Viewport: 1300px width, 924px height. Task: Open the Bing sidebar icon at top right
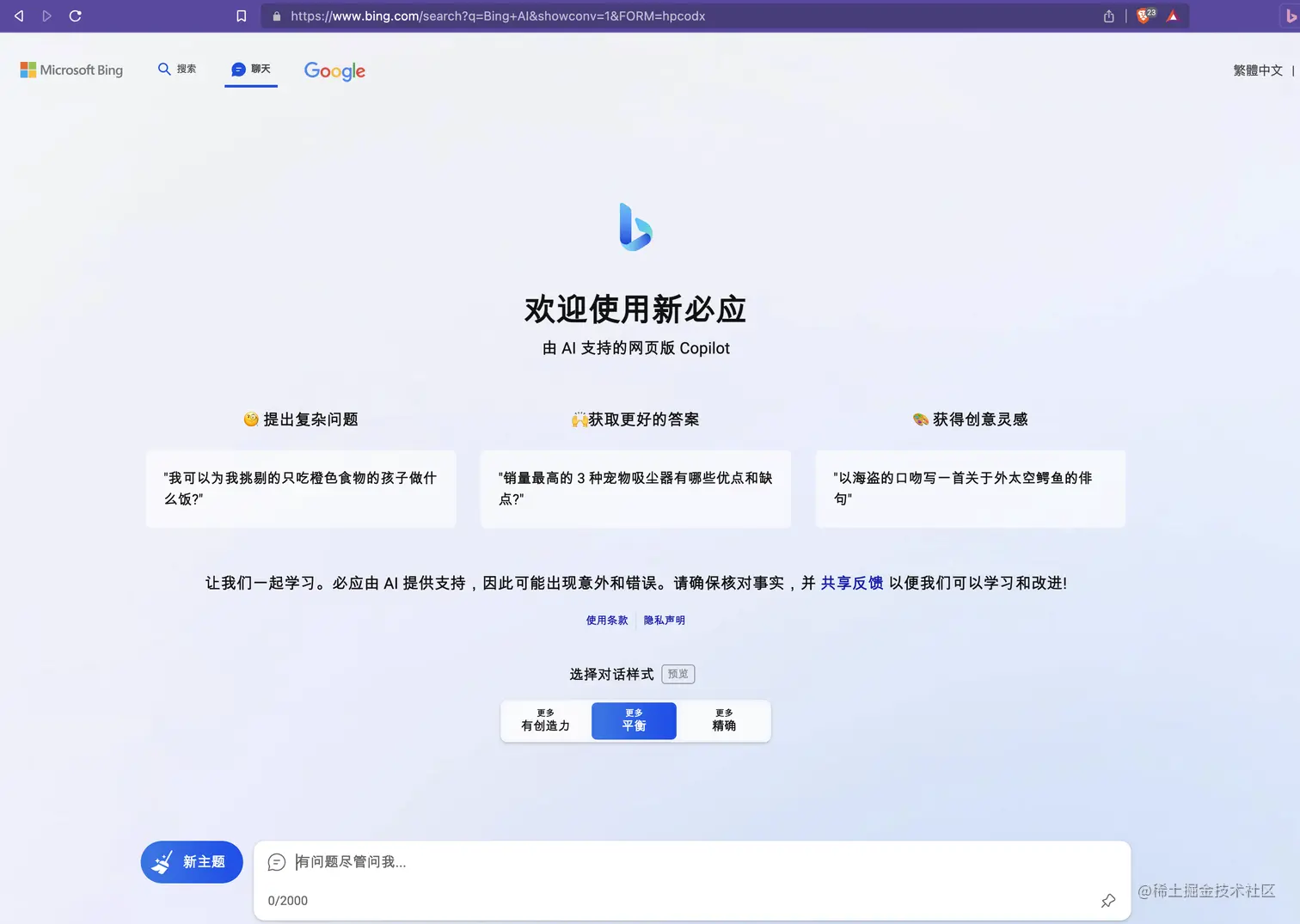coord(1291,15)
